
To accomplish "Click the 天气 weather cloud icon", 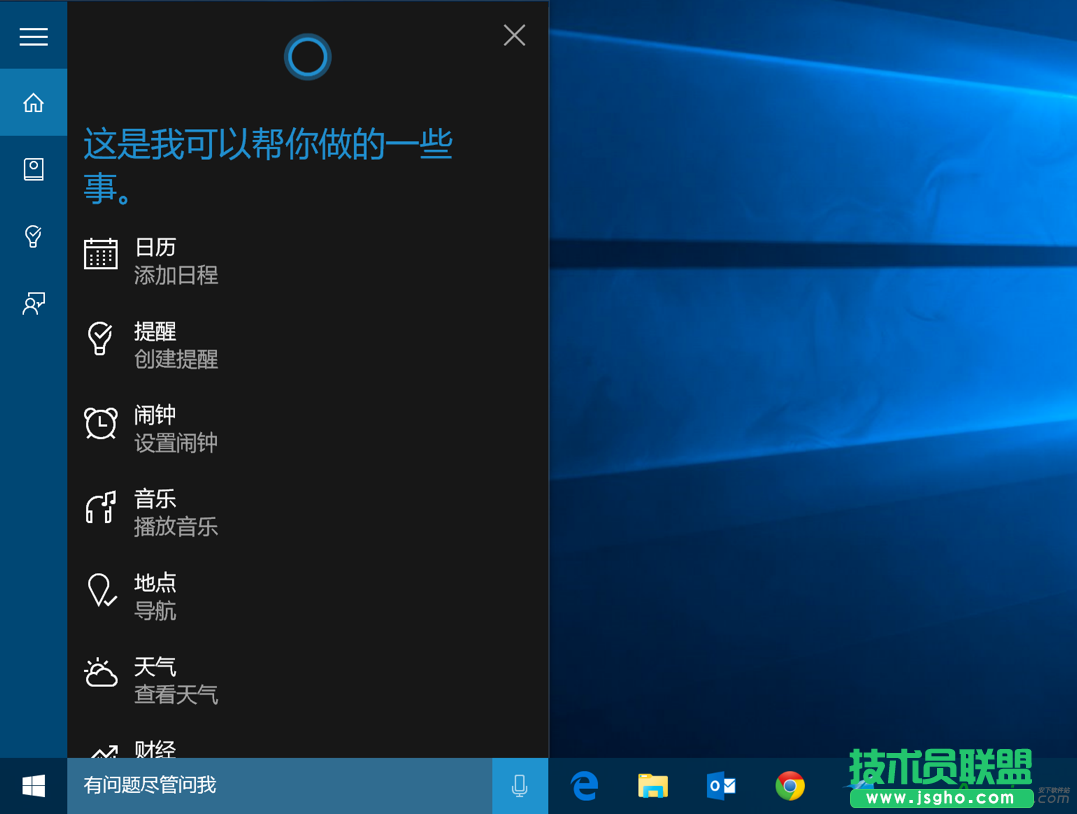I will point(100,675).
